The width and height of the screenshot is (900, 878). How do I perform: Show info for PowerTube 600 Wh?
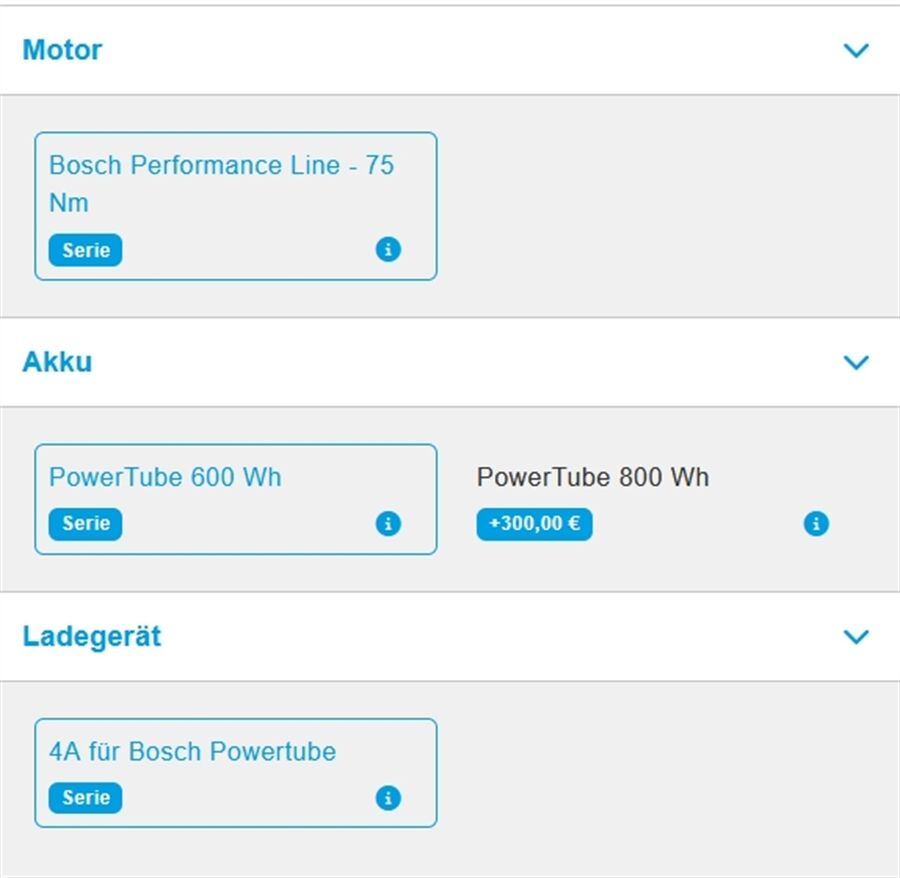(x=388, y=524)
